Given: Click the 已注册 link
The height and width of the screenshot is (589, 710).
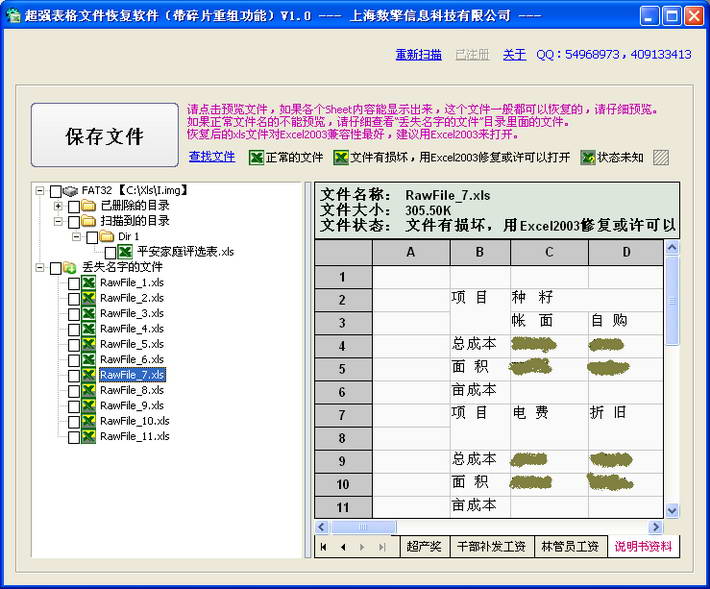Looking at the screenshot, I should 472,55.
